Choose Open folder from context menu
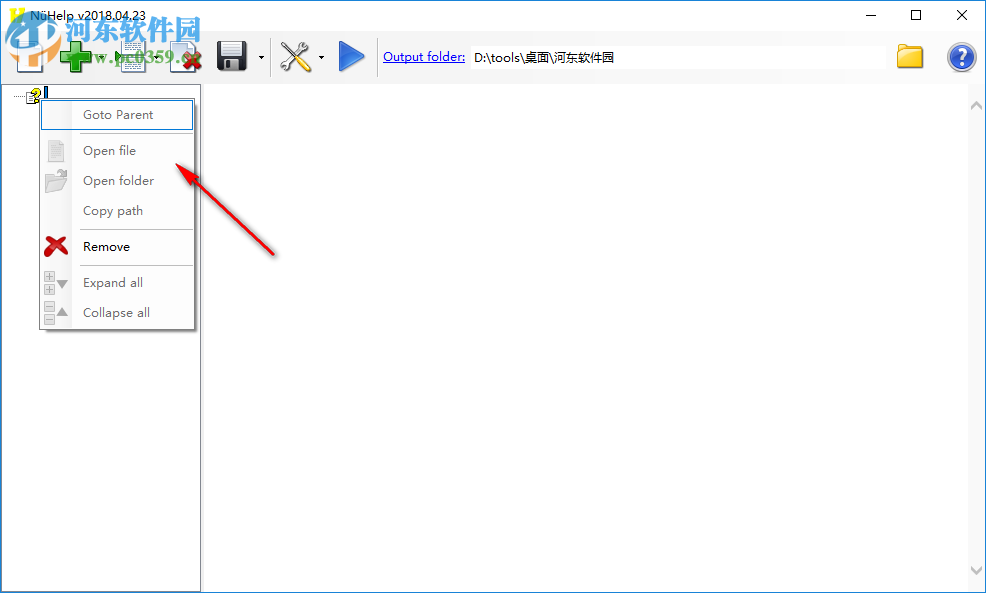Viewport: 986px width, 593px height. (x=117, y=181)
